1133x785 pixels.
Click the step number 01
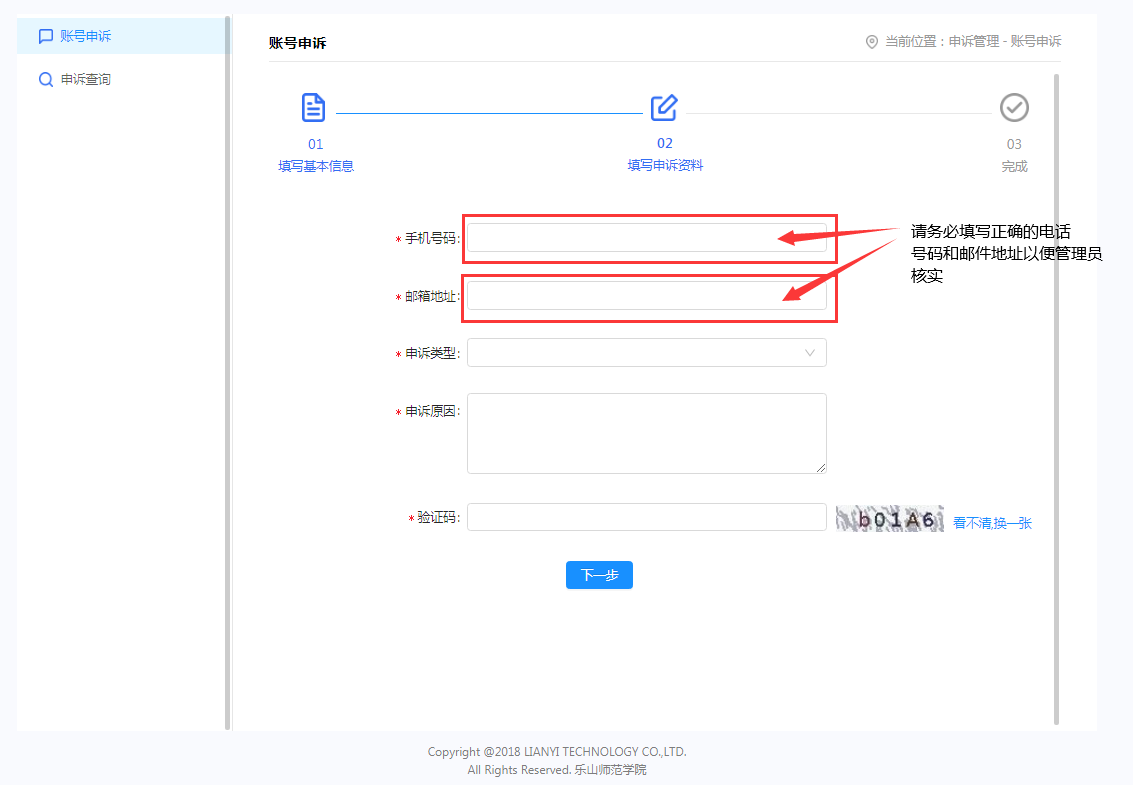(316, 144)
